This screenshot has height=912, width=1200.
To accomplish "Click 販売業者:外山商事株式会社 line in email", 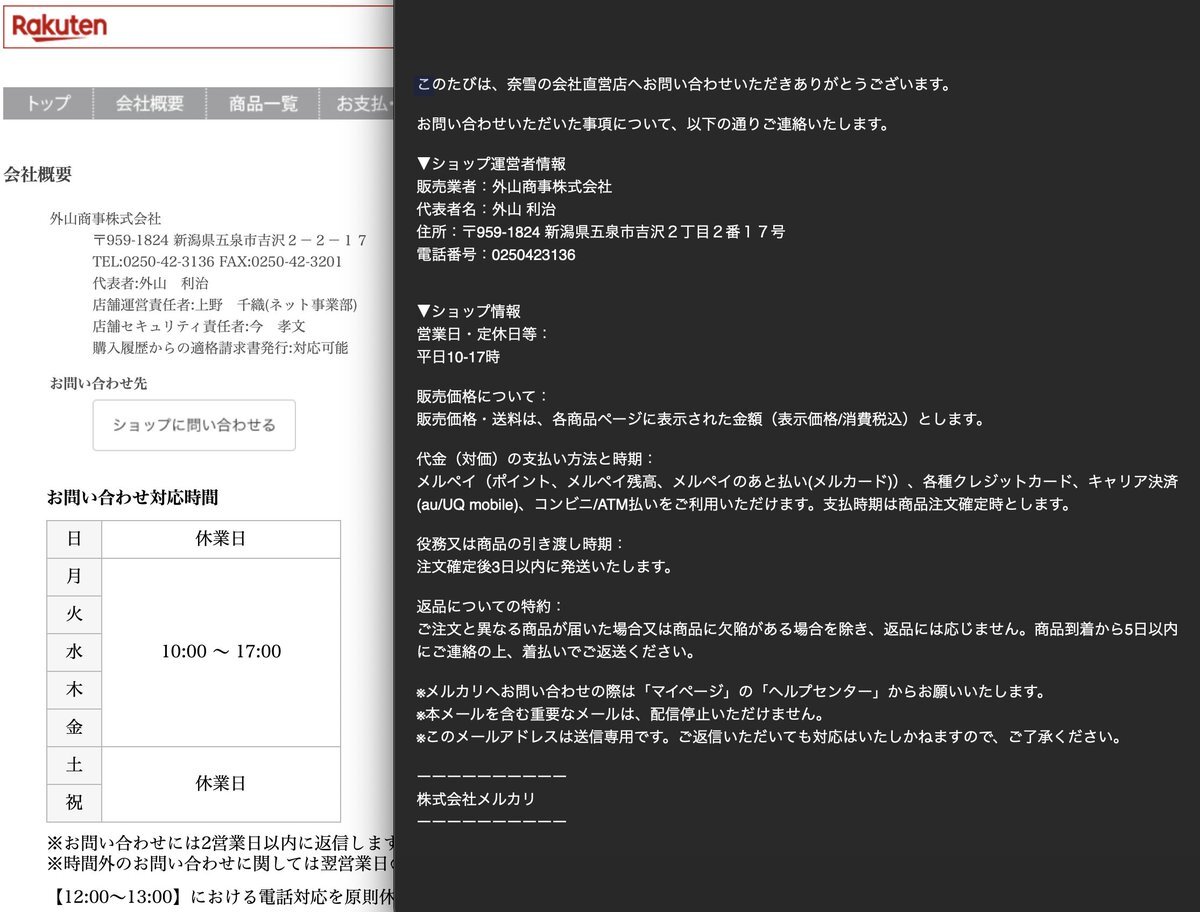I will pos(514,186).
